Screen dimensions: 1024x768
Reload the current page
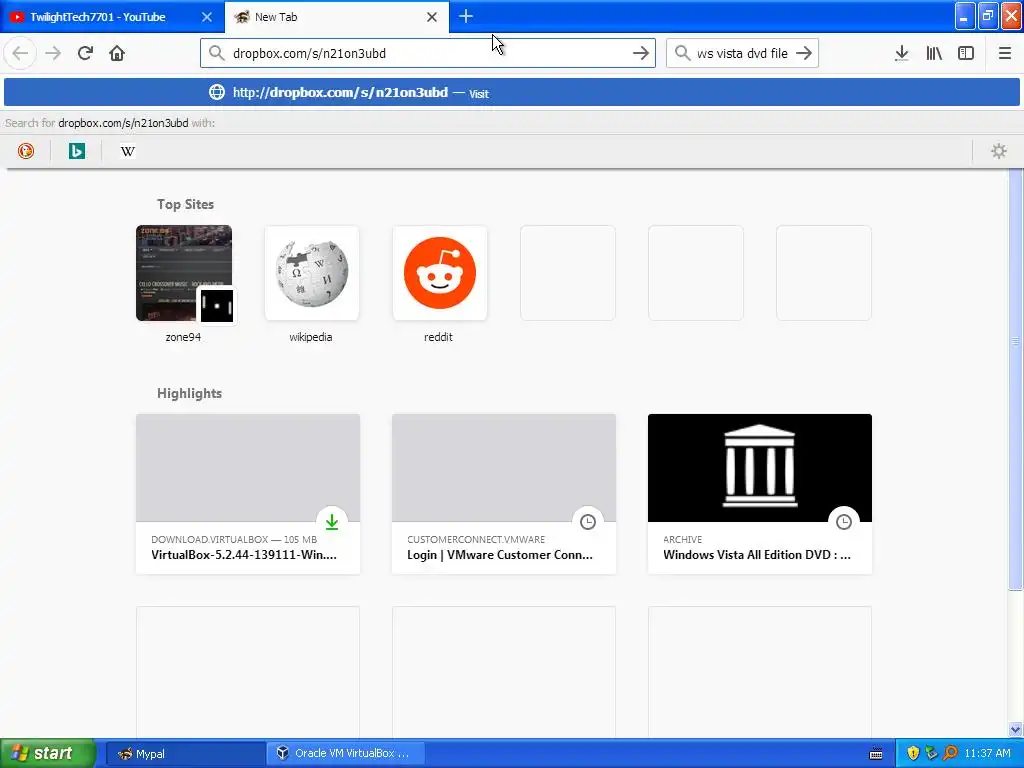tap(85, 53)
